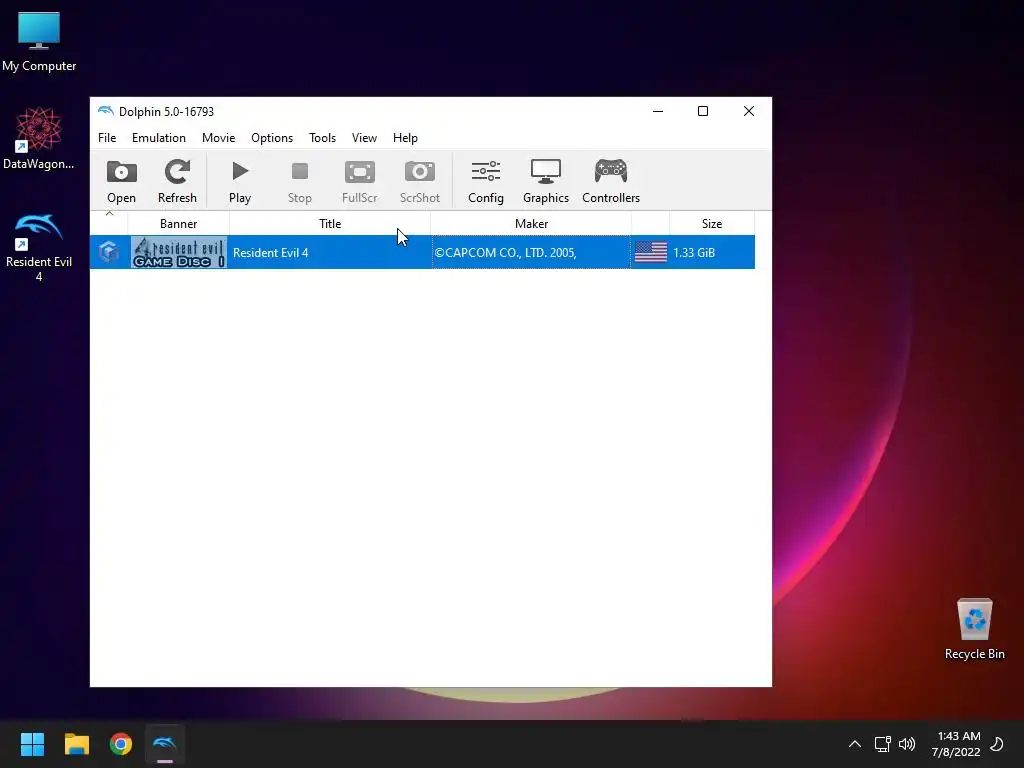
Task: Open the Emulation menu
Action: pyautogui.click(x=159, y=138)
